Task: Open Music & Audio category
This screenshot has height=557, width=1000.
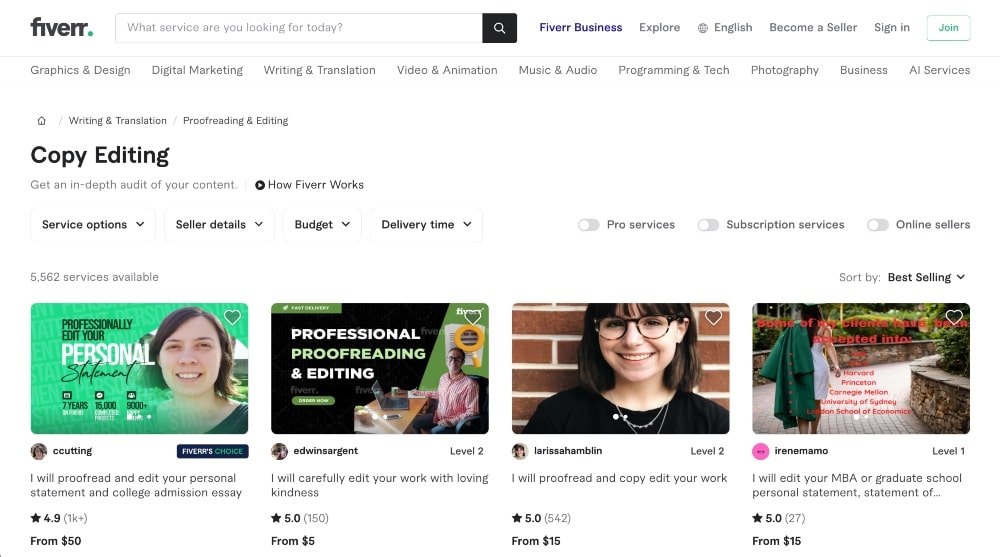Action: click(x=557, y=70)
